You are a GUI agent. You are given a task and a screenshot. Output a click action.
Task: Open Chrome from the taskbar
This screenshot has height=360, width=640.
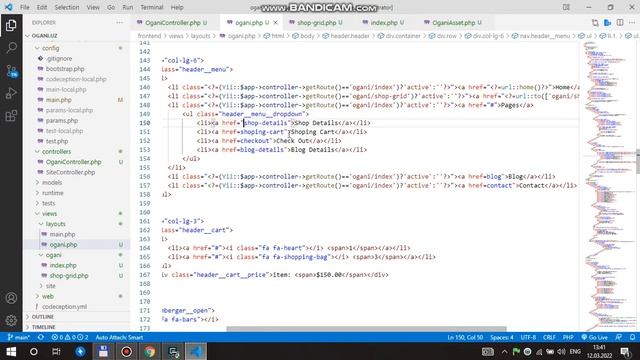(x=149, y=351)
